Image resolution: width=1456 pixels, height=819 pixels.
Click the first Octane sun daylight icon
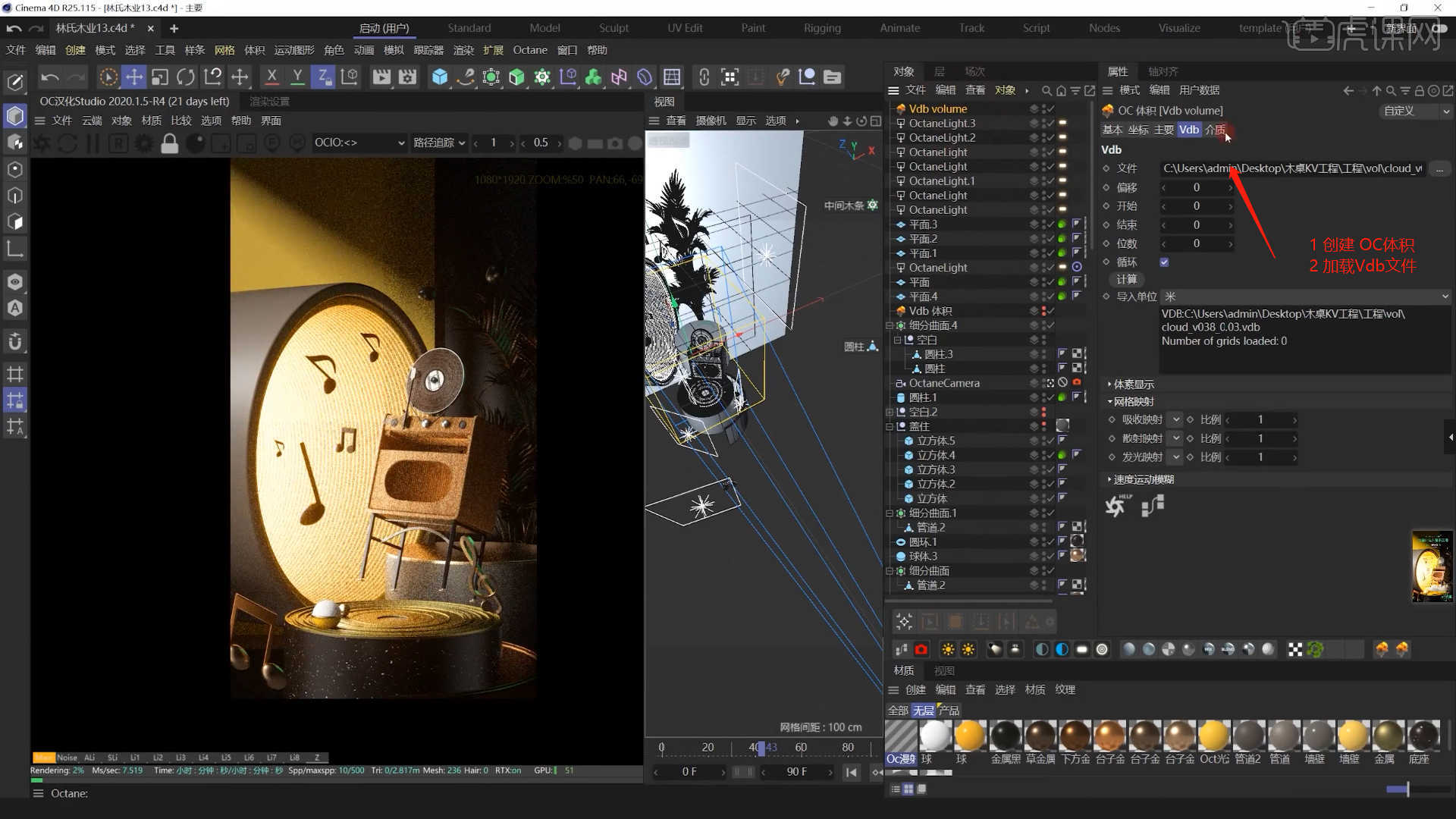[948, 649]
